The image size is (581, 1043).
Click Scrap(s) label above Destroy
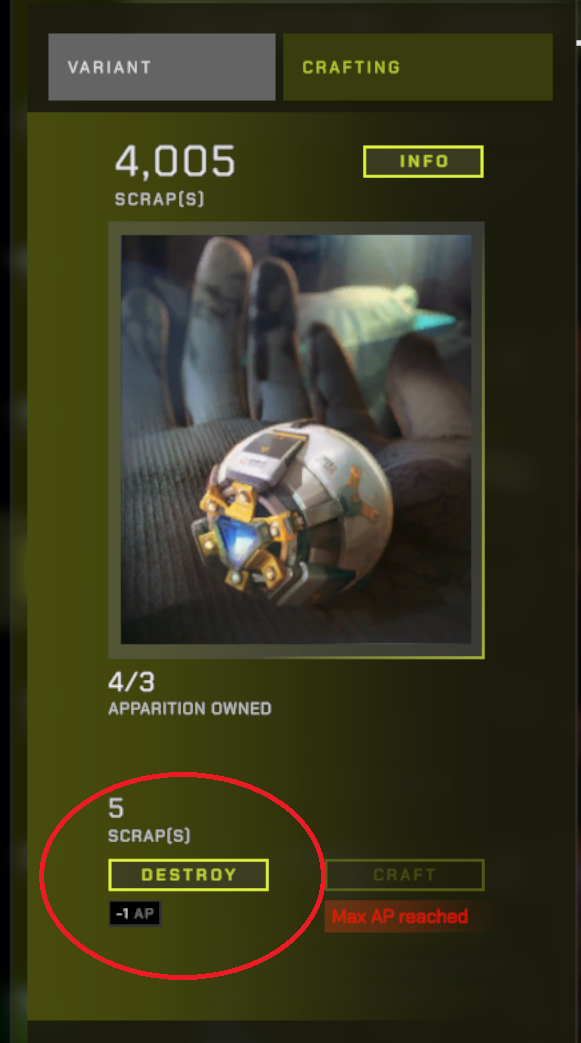coord(149,835)
